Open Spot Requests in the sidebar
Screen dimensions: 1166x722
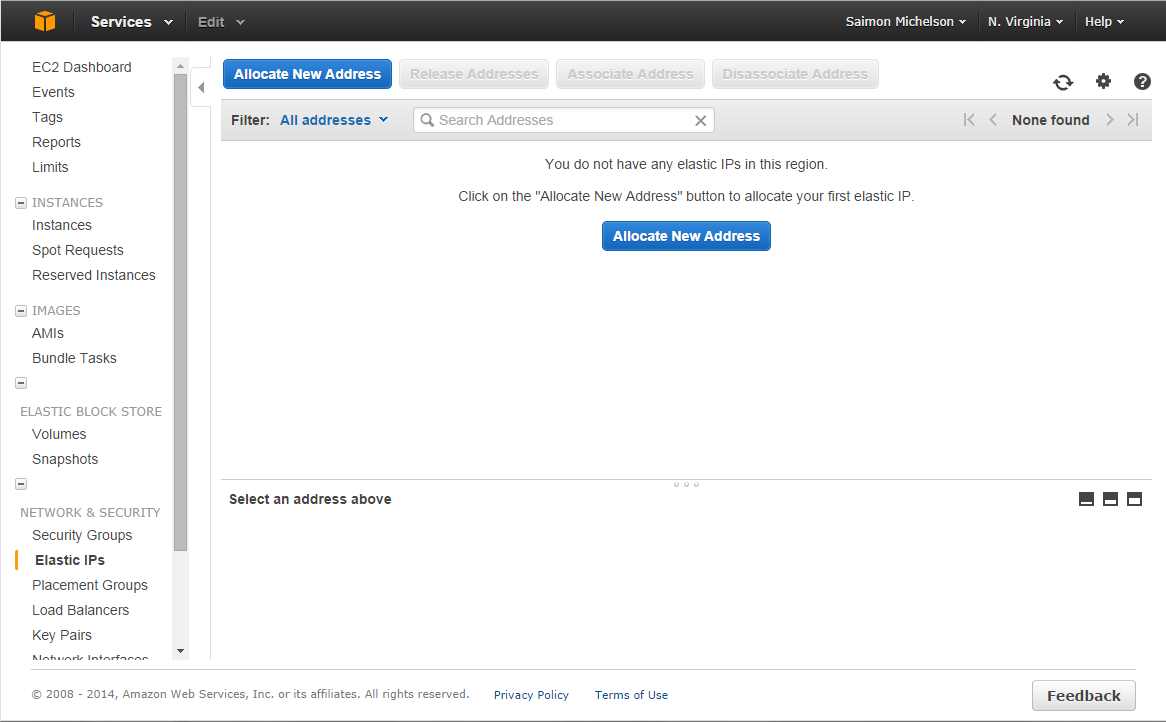tap(77, 251)
